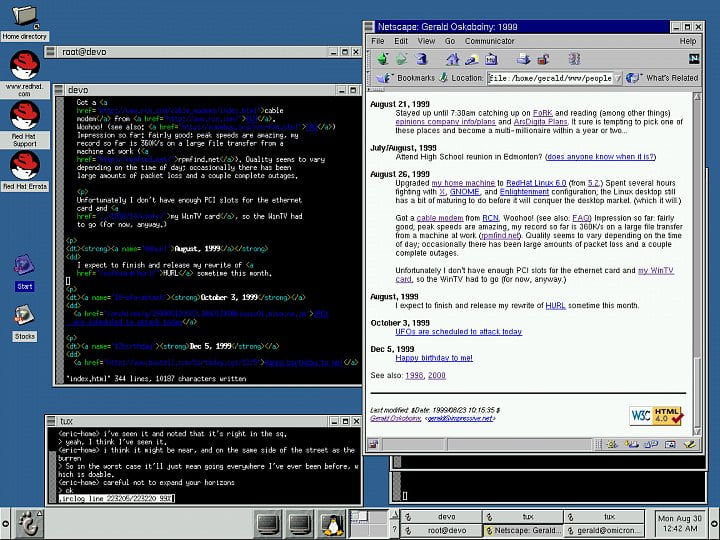Click the devo terminal left scrollbar

[x=60, y=239]
